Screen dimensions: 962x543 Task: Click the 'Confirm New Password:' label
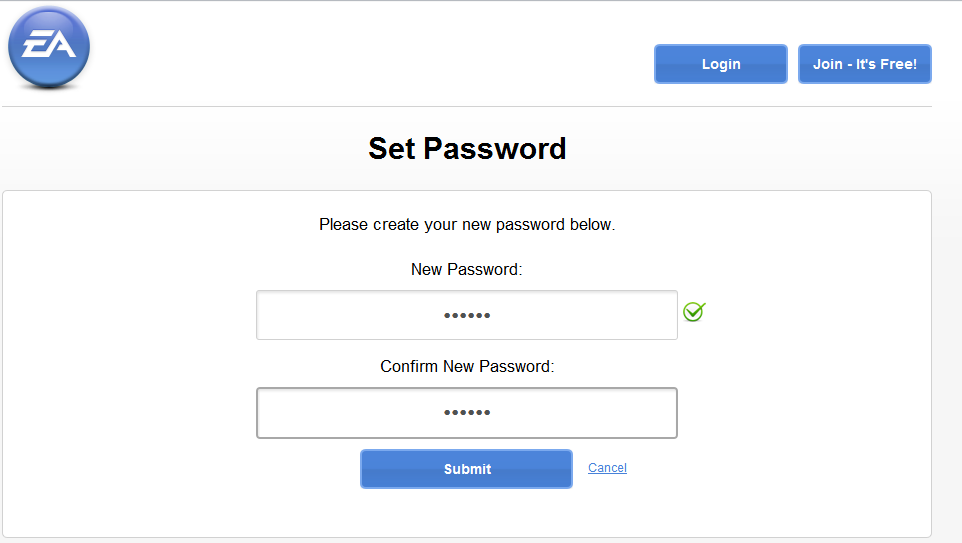pyautogui.click(x=467, y=366)
